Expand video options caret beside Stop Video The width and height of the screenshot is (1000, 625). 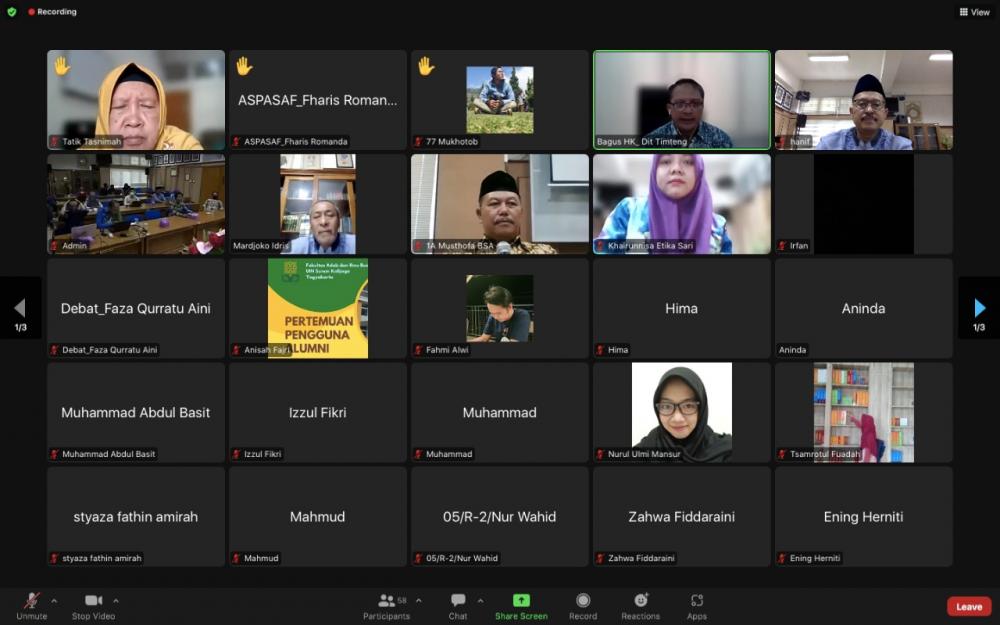116,601
